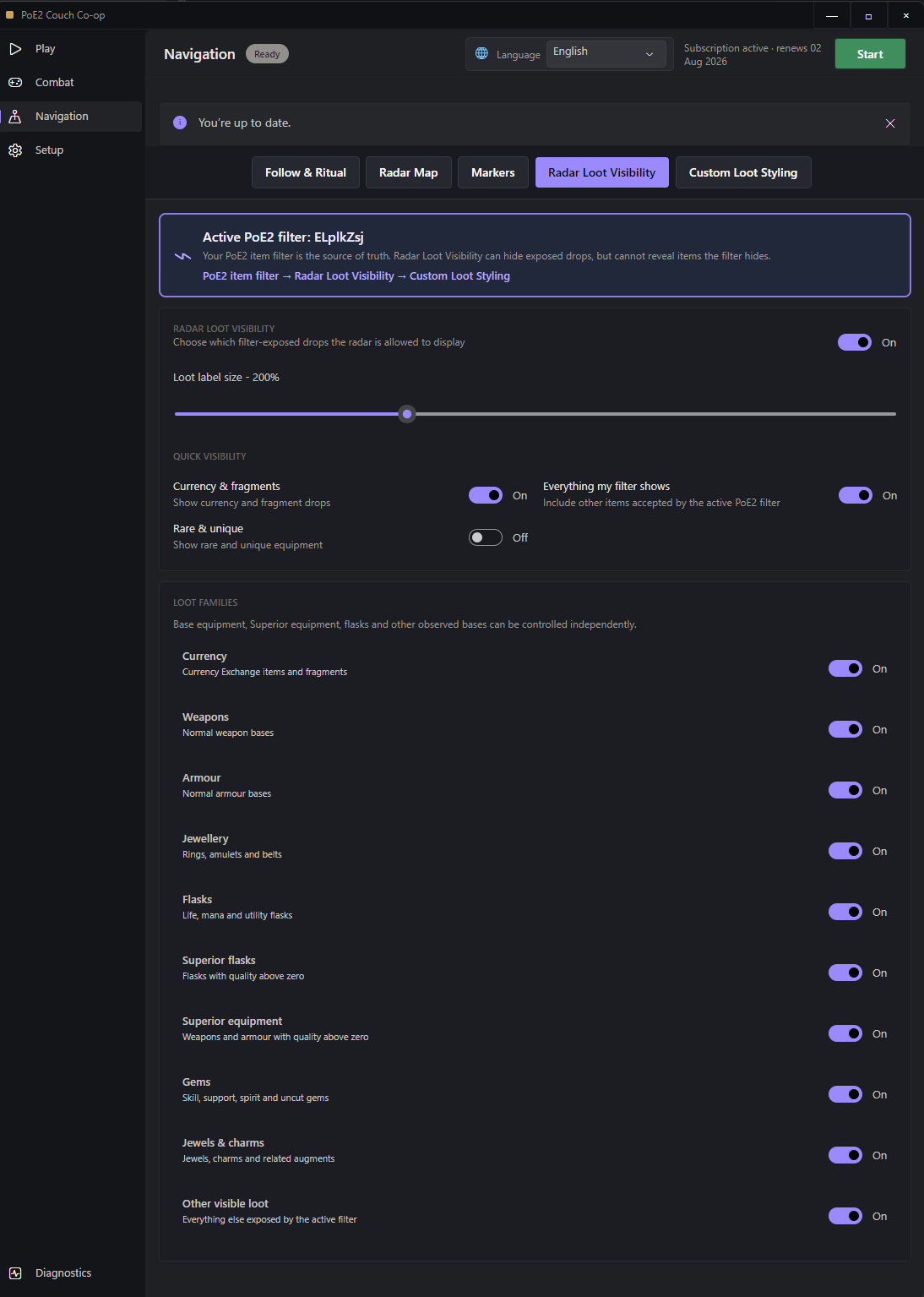Click "Rings, amulets and belts" description

(232, 854)
